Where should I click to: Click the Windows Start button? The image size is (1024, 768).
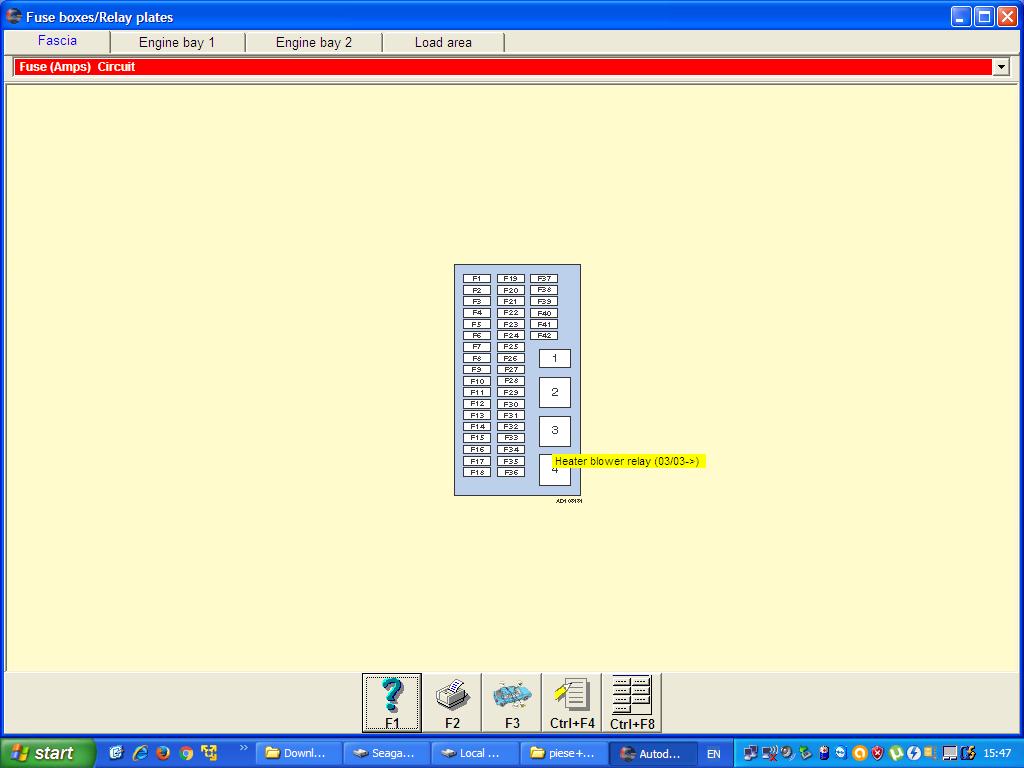point(48,753)
